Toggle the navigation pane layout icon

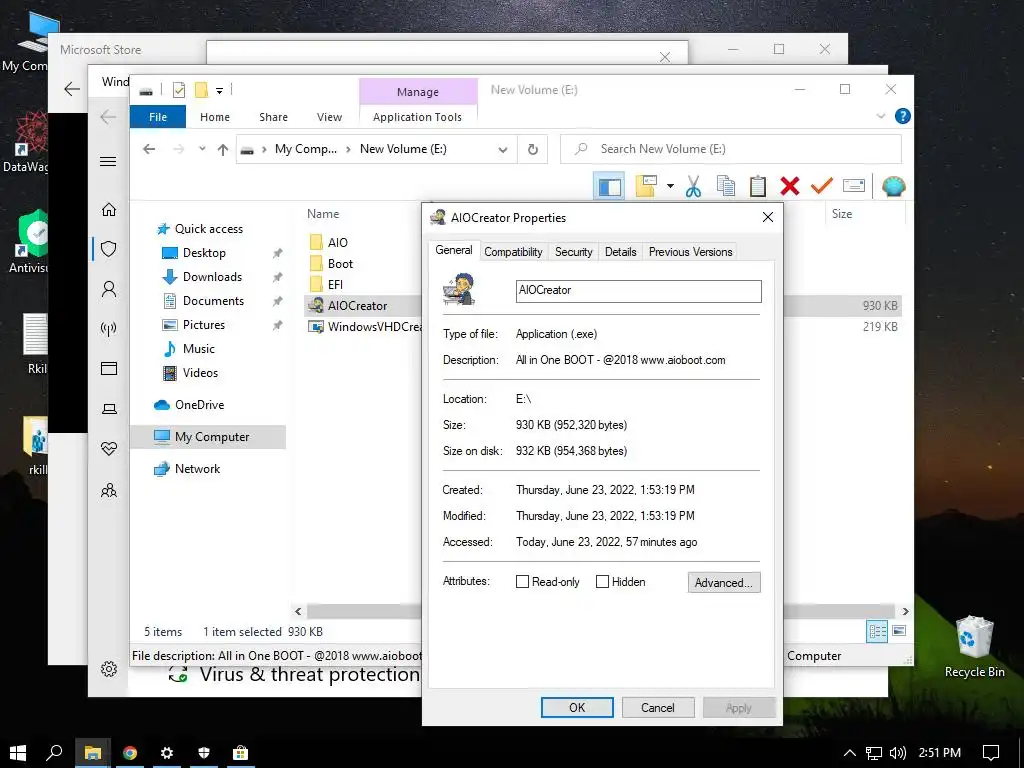click(x=609, y=187)
